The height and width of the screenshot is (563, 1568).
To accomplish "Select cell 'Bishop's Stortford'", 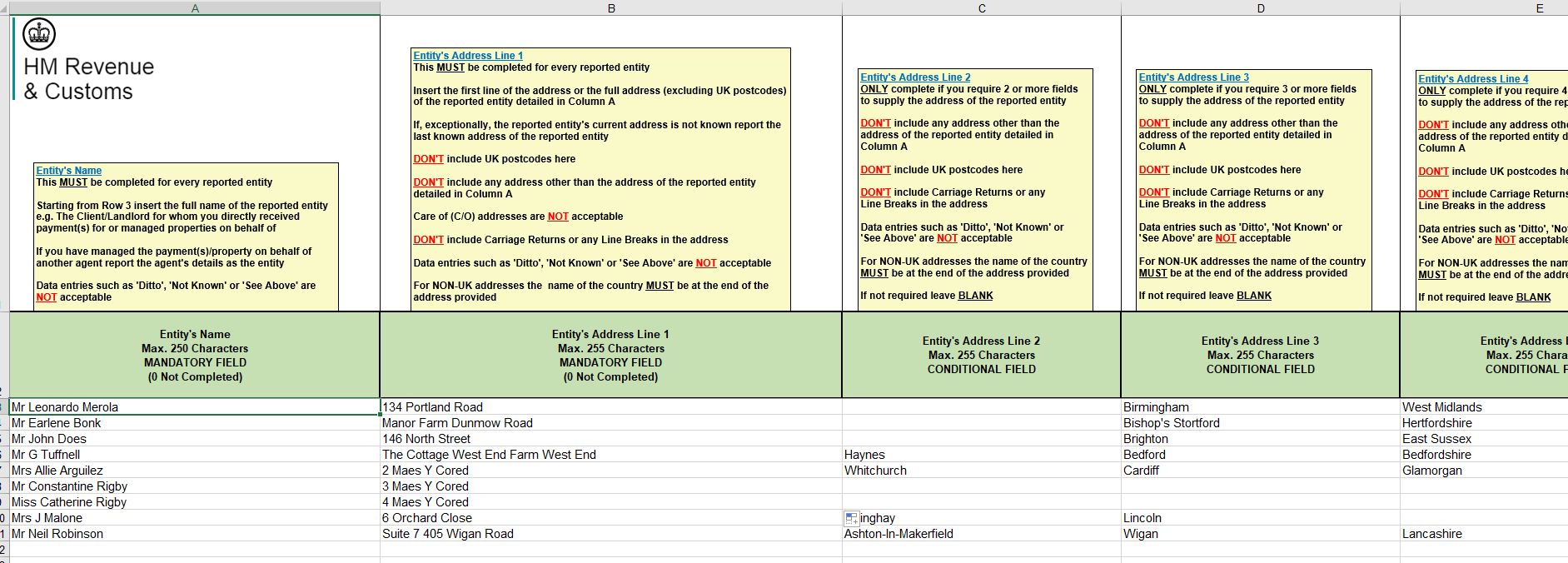I will click(1261, 423).
